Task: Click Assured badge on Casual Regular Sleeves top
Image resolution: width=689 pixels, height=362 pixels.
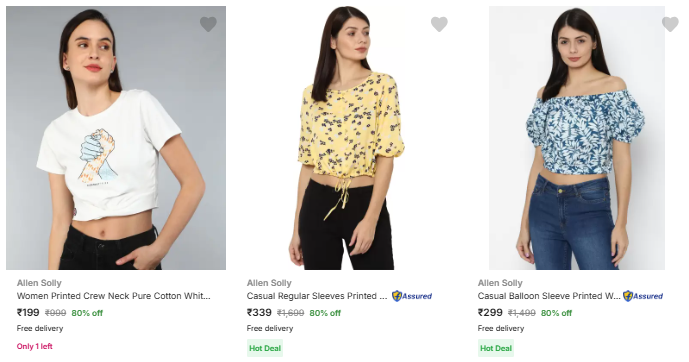Action: [x=412, y=296]
